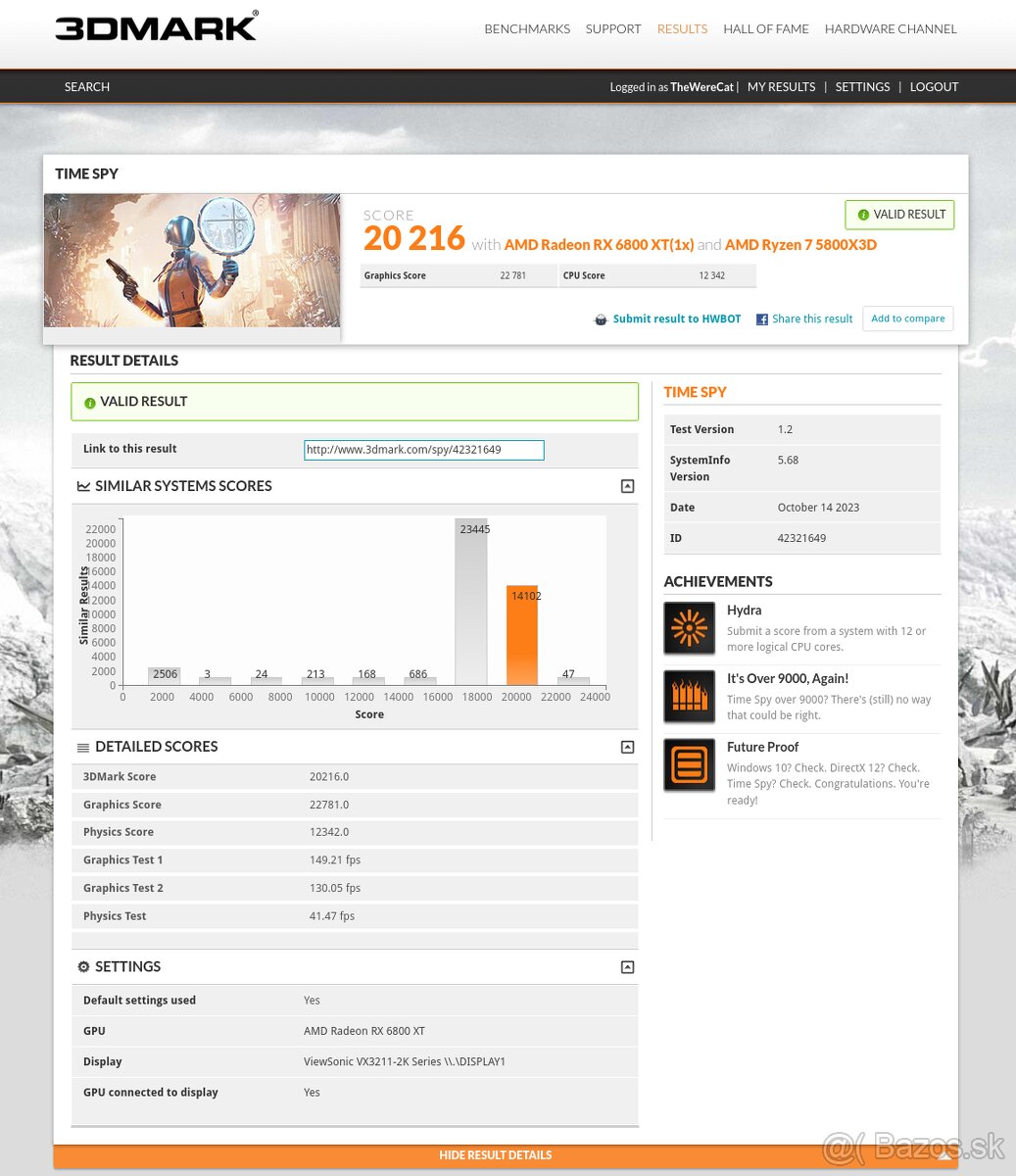The image size is (1016, 1176).
Task: Go to the Hall of Fame page
Action: tap(765, 28)
